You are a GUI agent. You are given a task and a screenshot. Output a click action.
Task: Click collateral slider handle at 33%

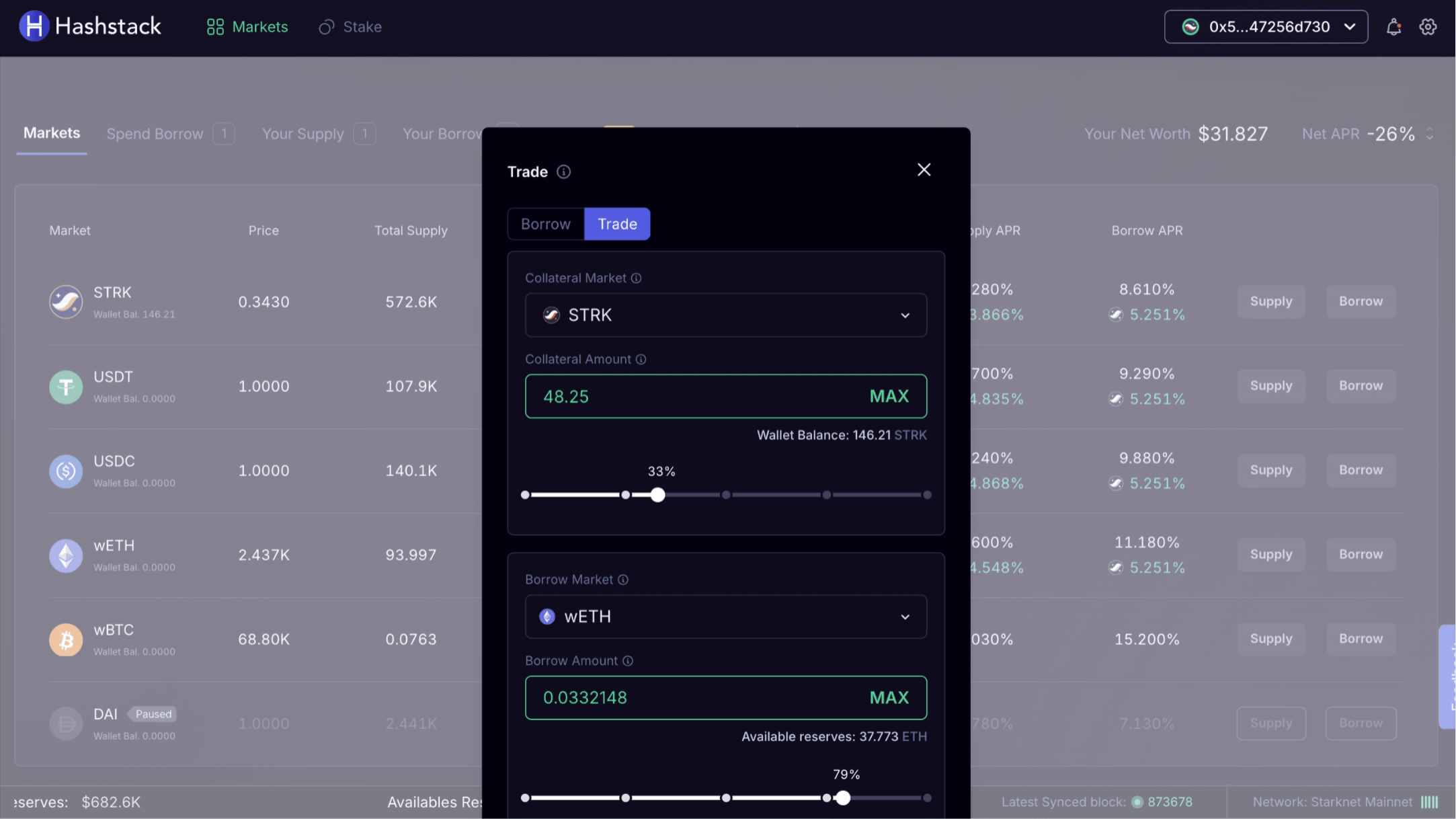pos(657,496)
